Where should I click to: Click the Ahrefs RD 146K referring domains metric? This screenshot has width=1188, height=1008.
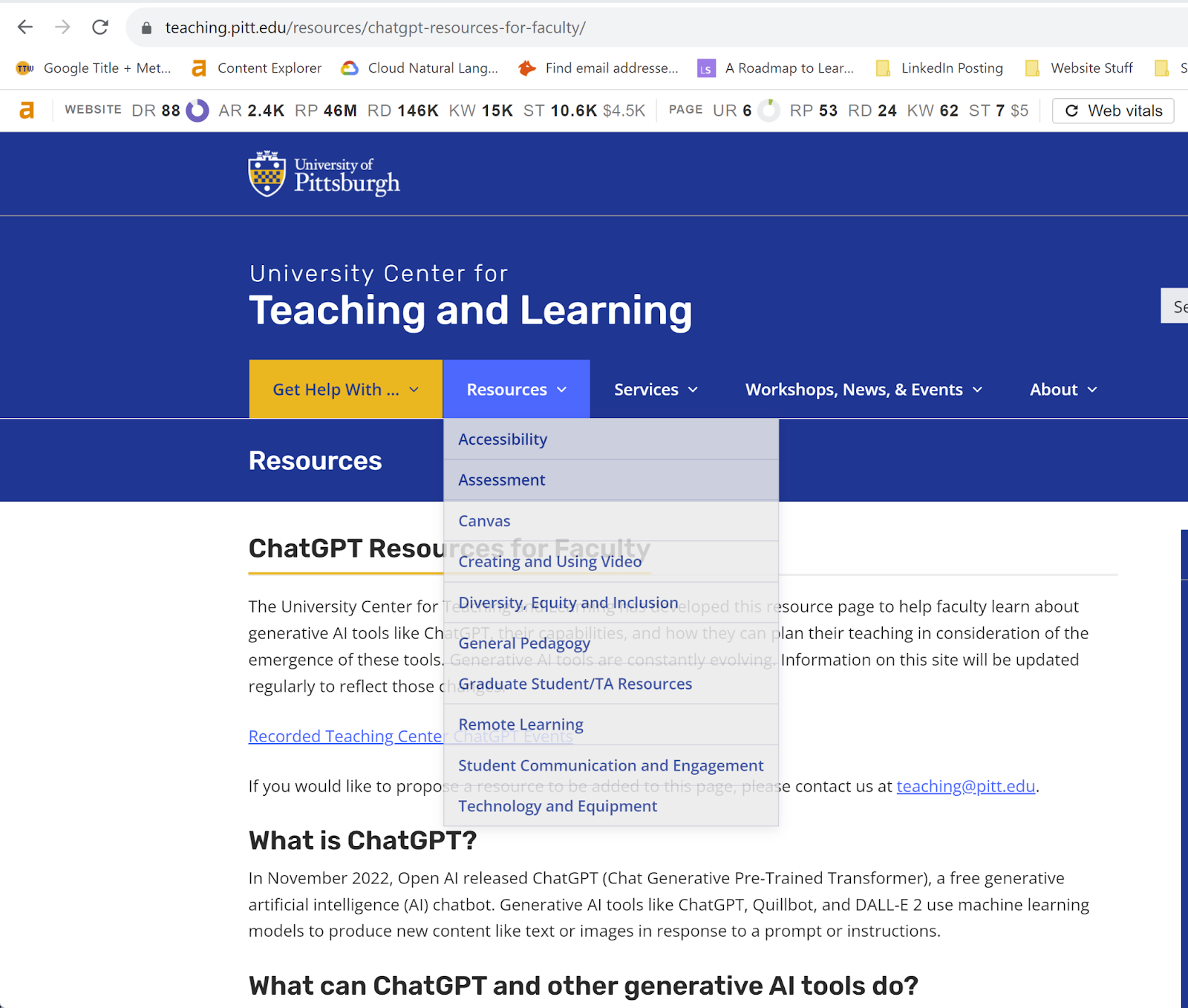coord(403,111)
